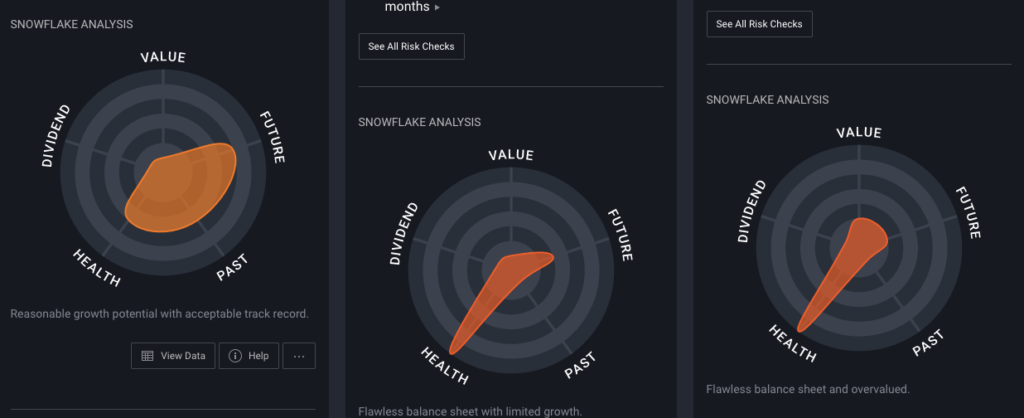Click the Help info icon
Image resolution: width=1024 pixels, height=418 pixels.
[x=248, y=356]
